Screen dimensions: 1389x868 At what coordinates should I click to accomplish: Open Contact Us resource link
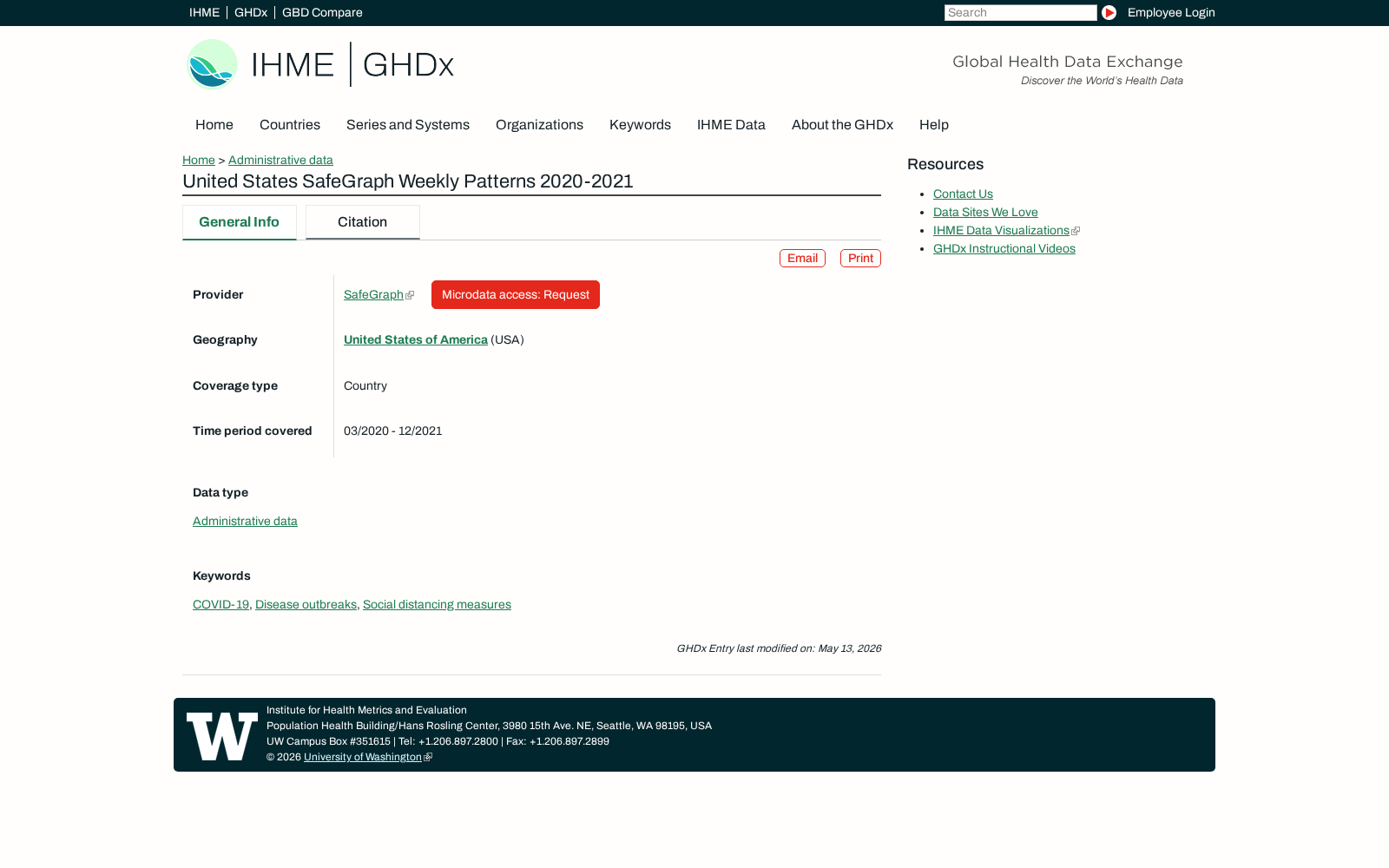tap(963, 194)
